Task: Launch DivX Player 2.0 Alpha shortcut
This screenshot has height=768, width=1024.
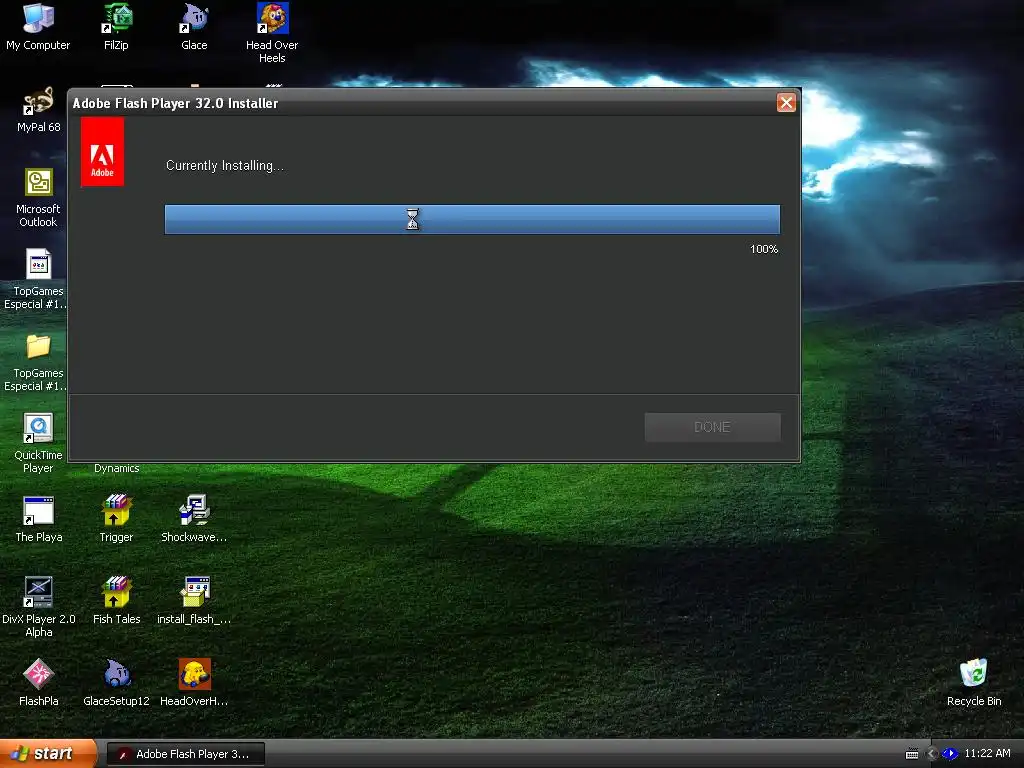Action: coord(39,607)
